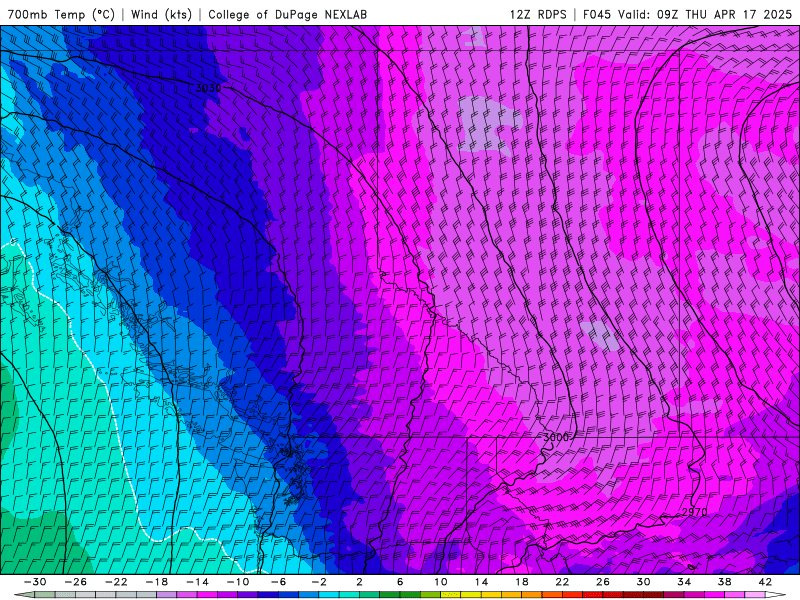The width and height of the screenshot is (800, 600).
Task: Click the '22' colorbar scale label
Action: pos(562,582)
